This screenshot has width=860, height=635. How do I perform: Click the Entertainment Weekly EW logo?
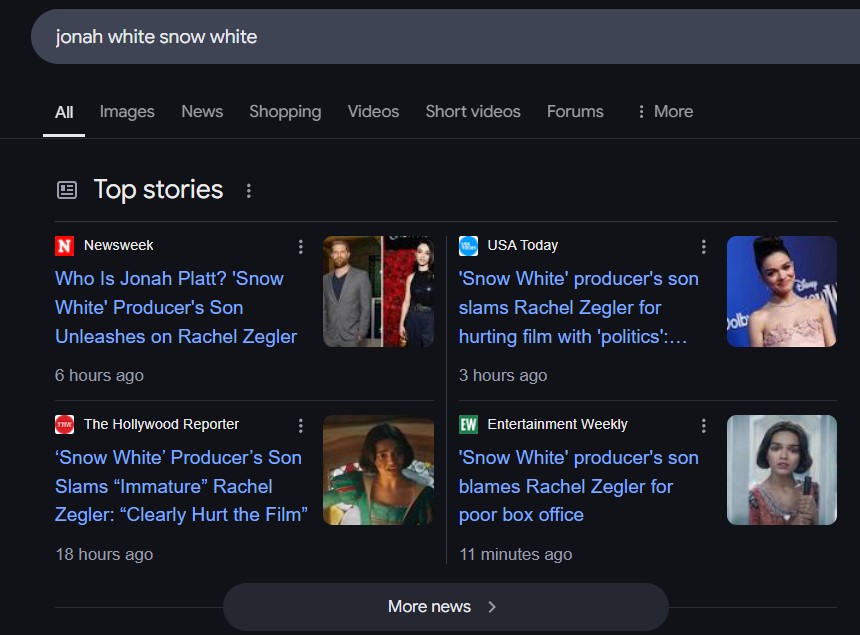(x=468, y=425)
